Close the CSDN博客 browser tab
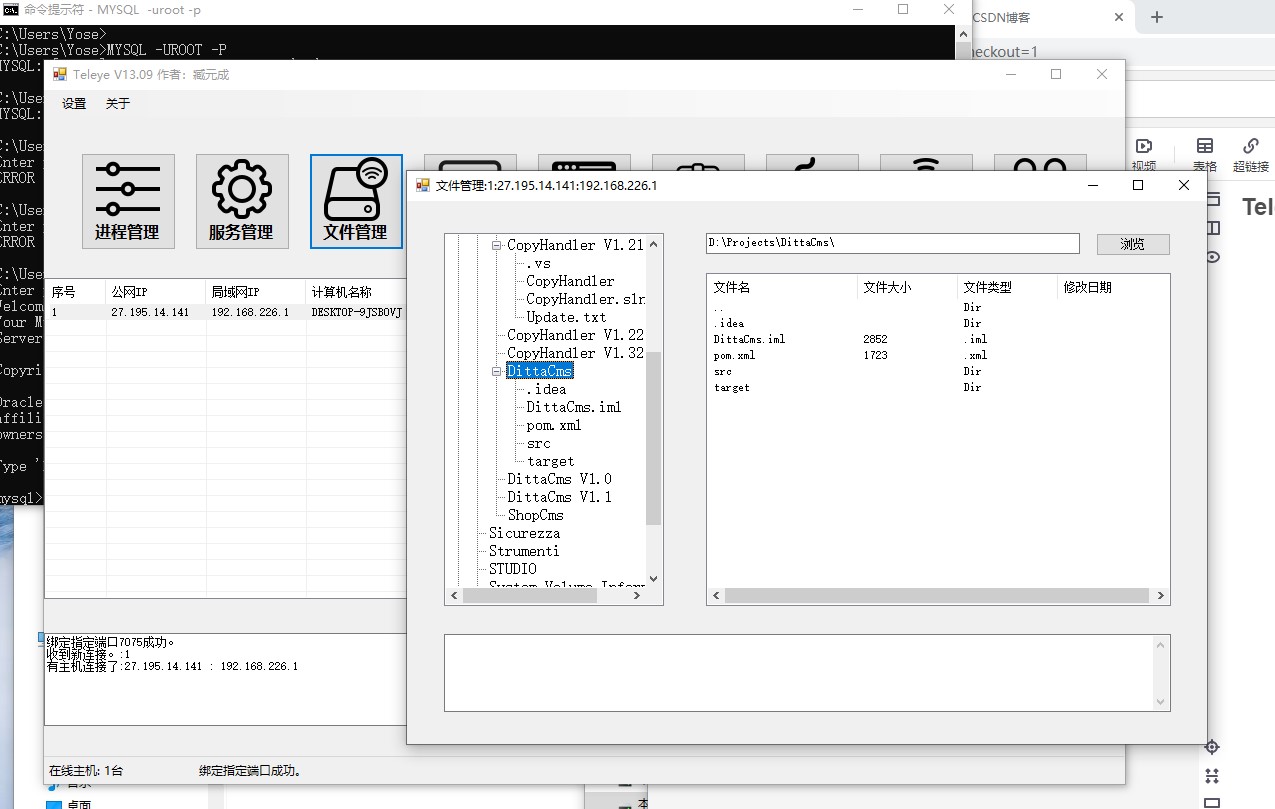 point(1119,17)
